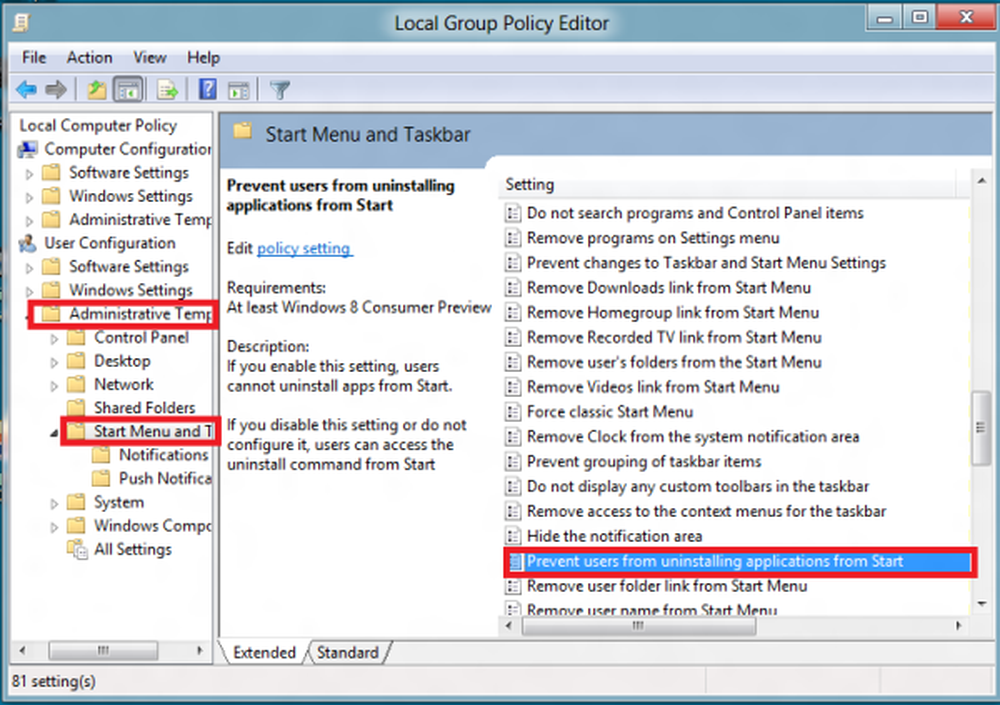Select 'Do not search programs and Control Panel items'
Screen dimensions: 1000x705
click(695, 213)
